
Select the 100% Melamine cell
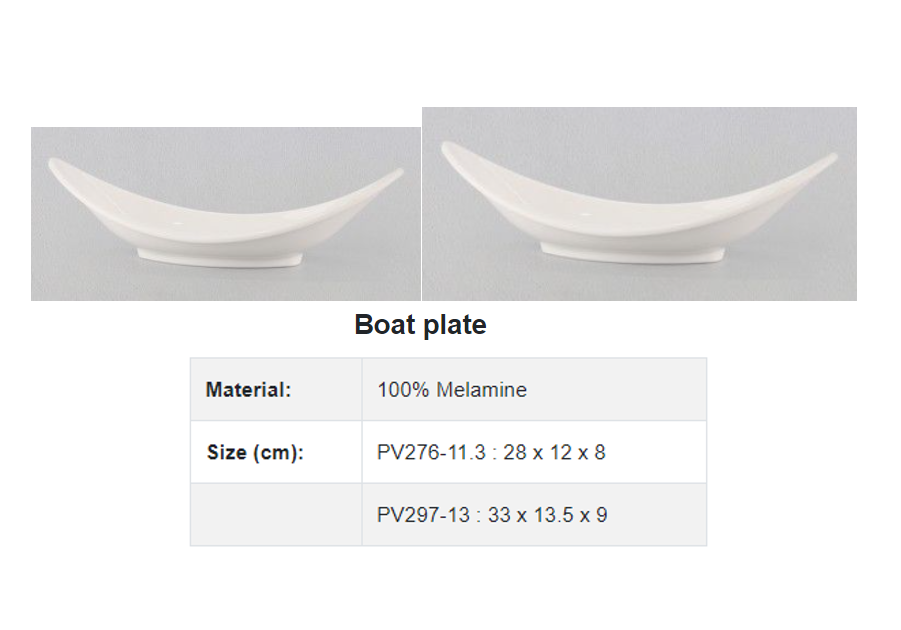coord(534,390)
